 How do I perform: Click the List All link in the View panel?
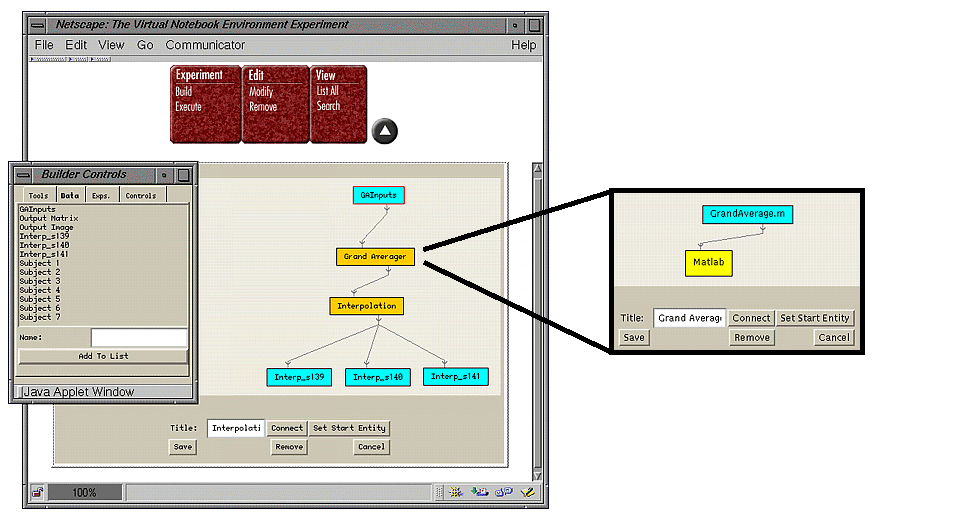point(328,92)
